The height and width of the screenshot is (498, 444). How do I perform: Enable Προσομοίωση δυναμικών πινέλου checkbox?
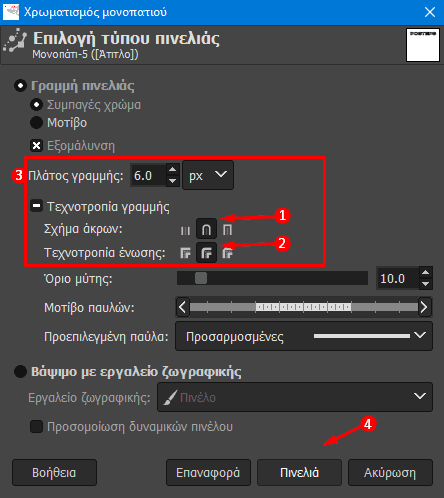click(36, 426)
